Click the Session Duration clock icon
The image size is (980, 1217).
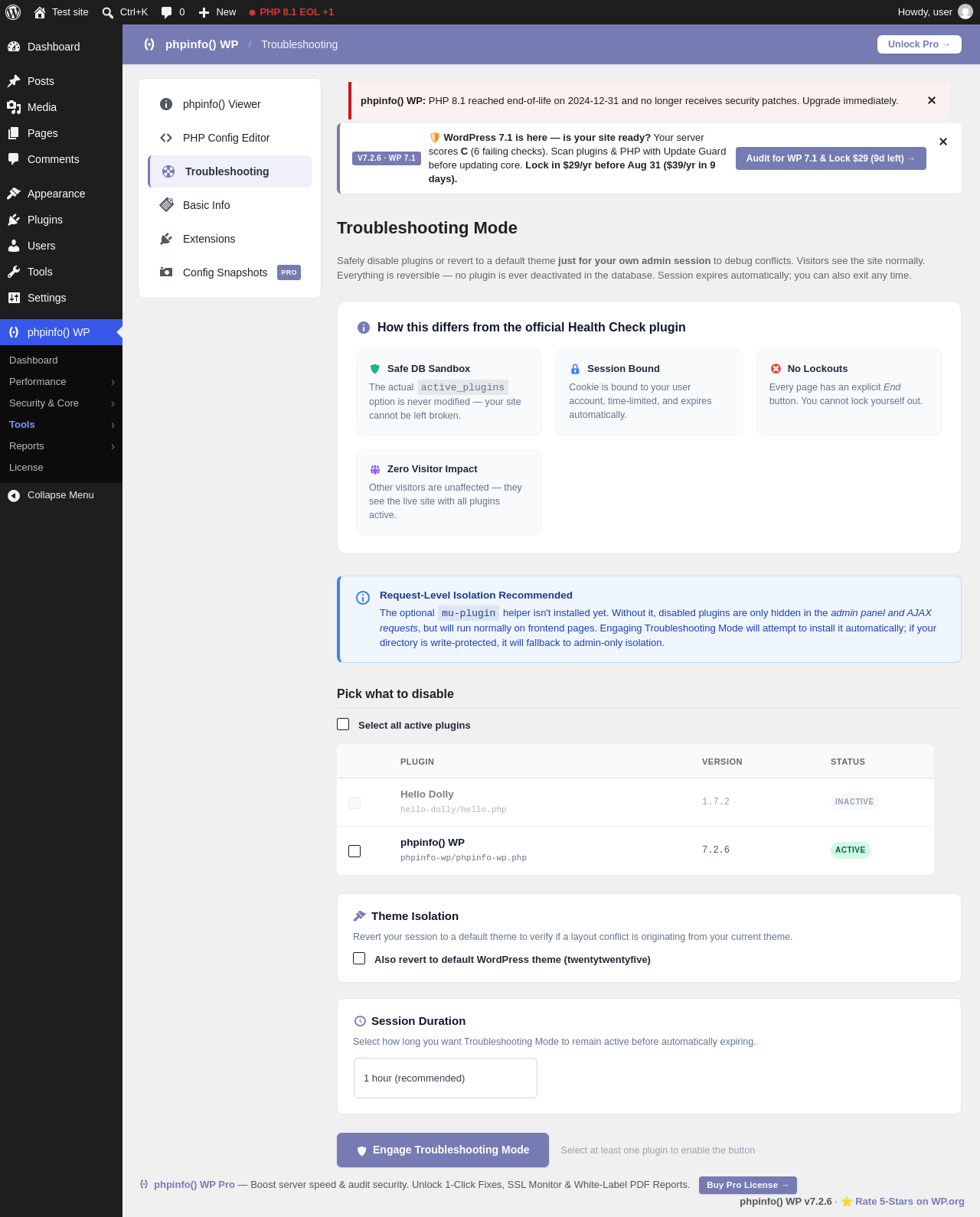click(x=360, y=1021)
